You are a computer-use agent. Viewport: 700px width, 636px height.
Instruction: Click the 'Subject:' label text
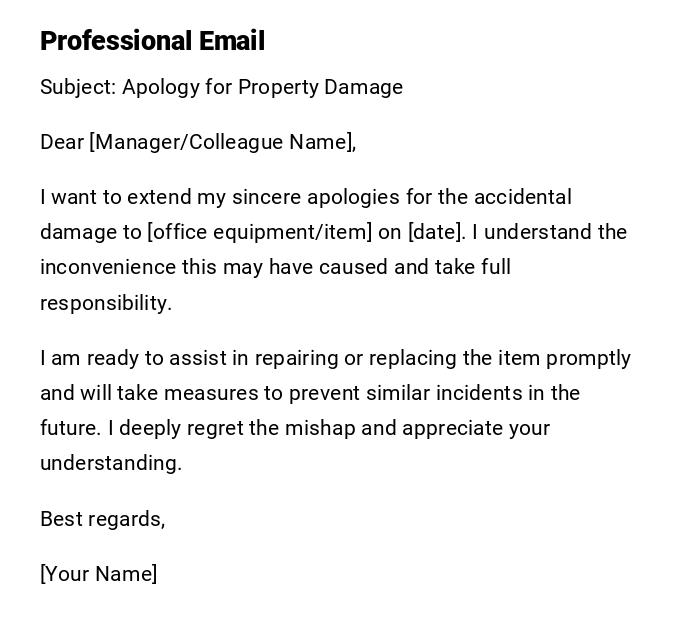pyautogui.click(x=78, y=87)
